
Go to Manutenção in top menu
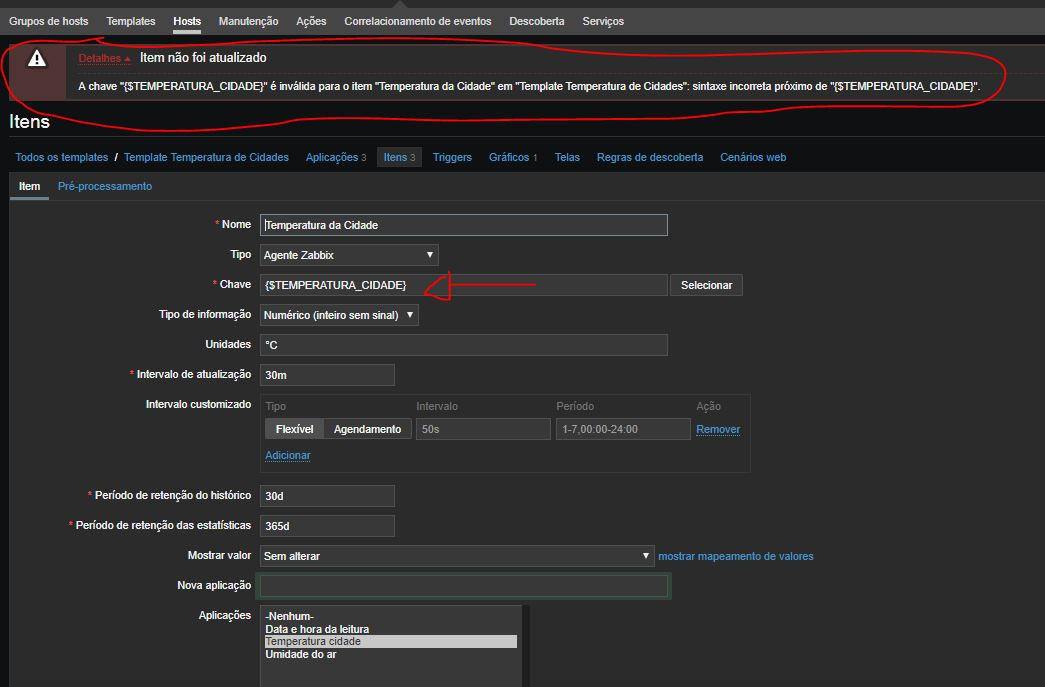click(248, 21)
